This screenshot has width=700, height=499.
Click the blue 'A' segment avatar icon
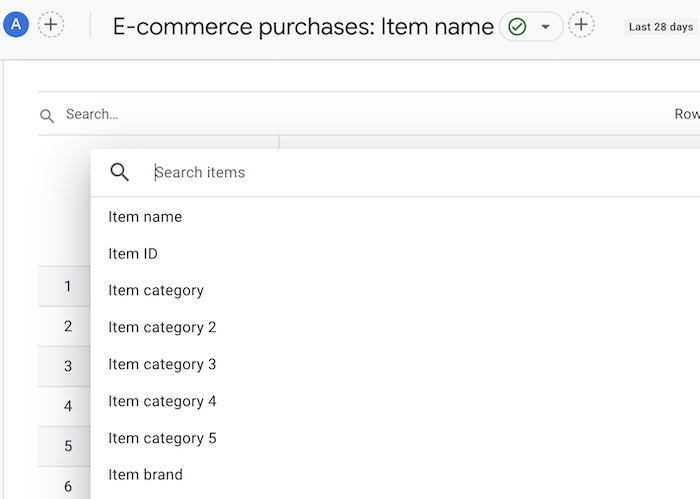(x=16, y=24)
